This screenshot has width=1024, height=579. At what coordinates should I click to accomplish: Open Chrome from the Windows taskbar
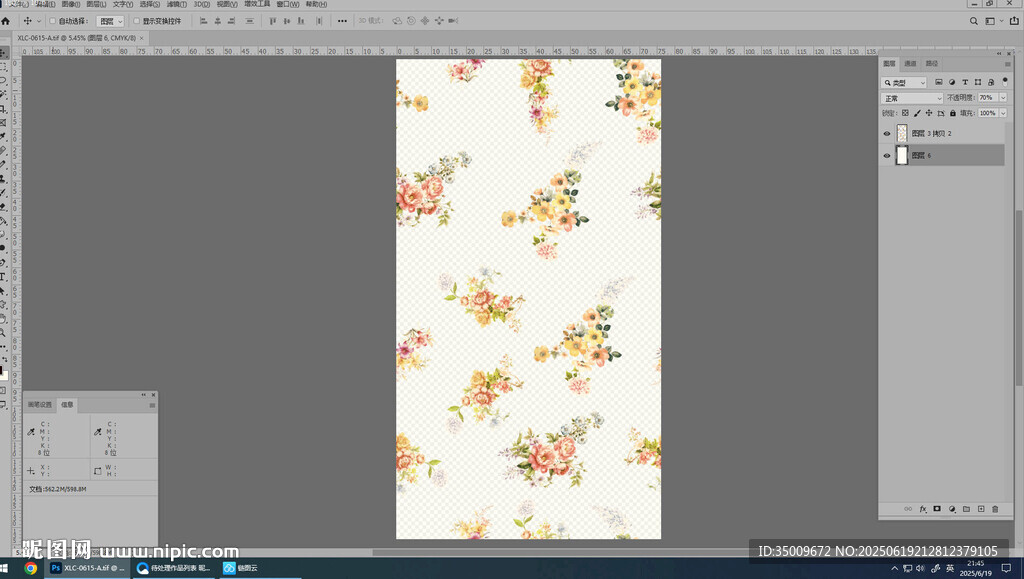31,568
